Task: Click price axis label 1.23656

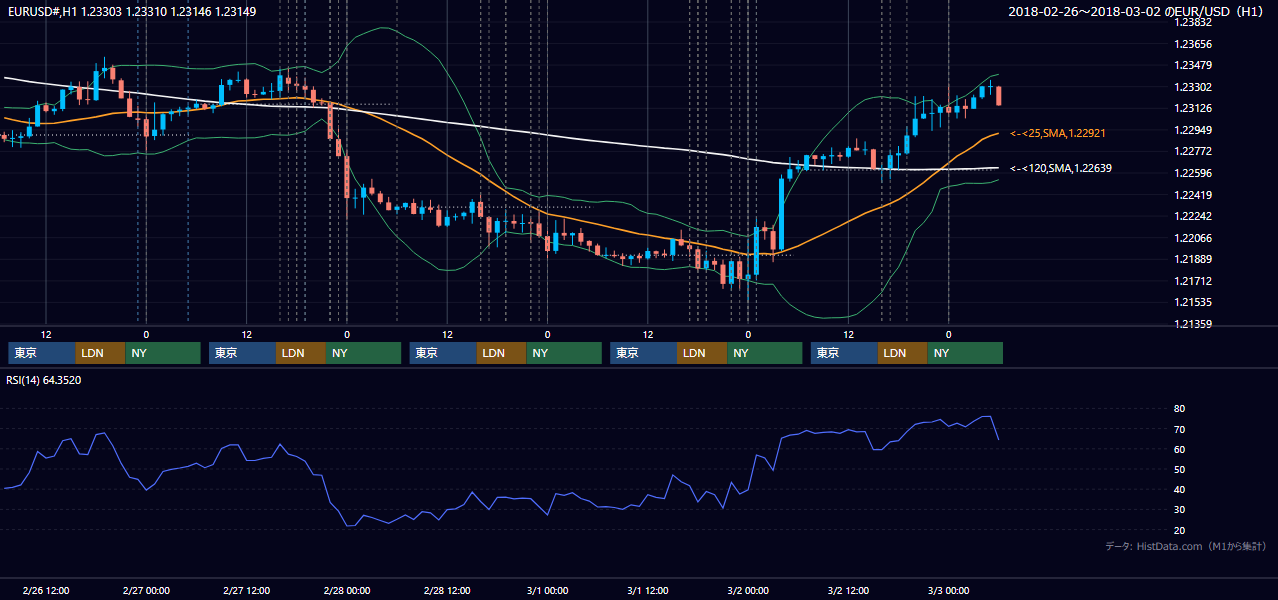Action: coord(1193,44)
